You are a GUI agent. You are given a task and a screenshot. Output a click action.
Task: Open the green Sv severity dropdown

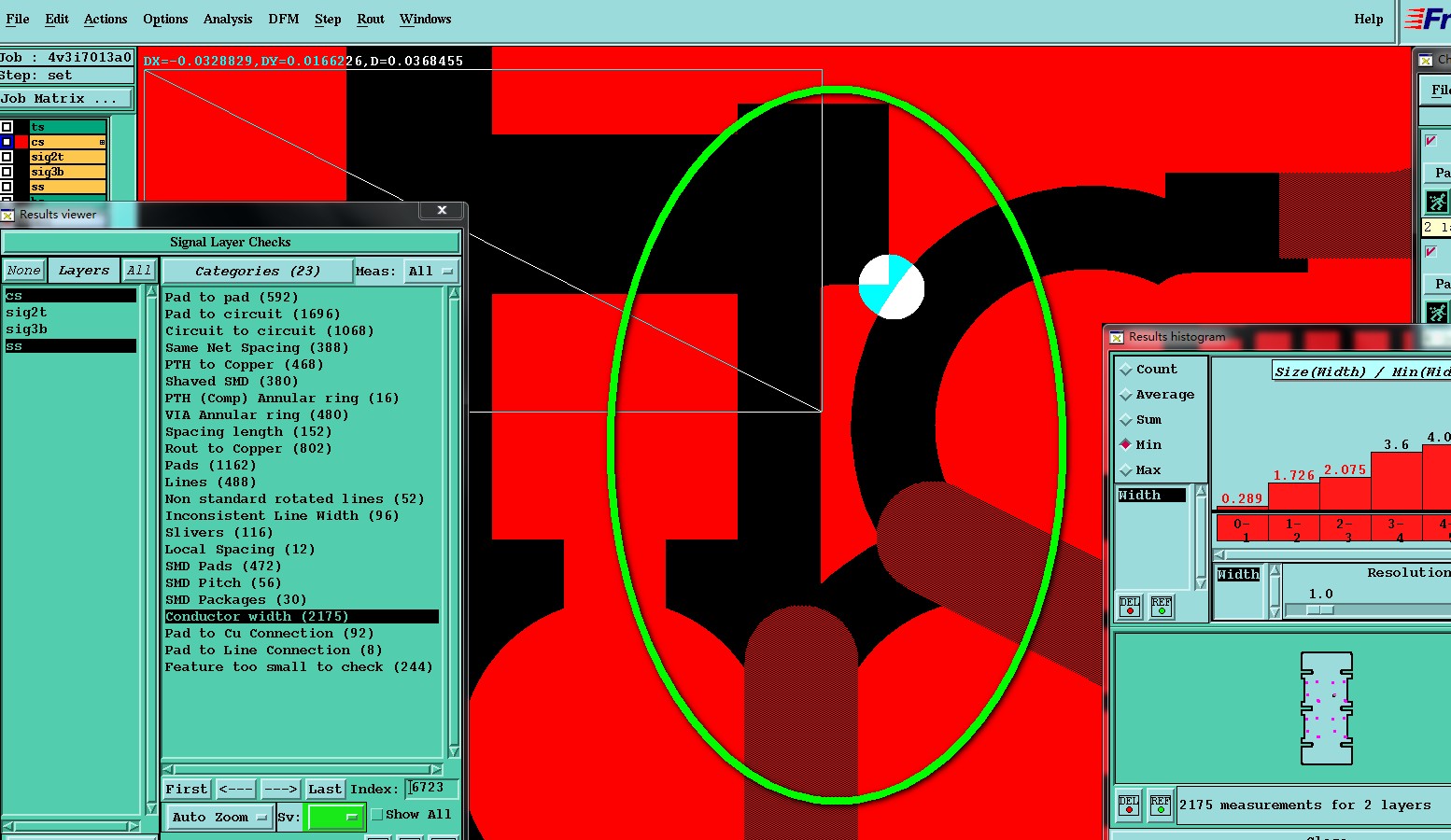[334, 818]
